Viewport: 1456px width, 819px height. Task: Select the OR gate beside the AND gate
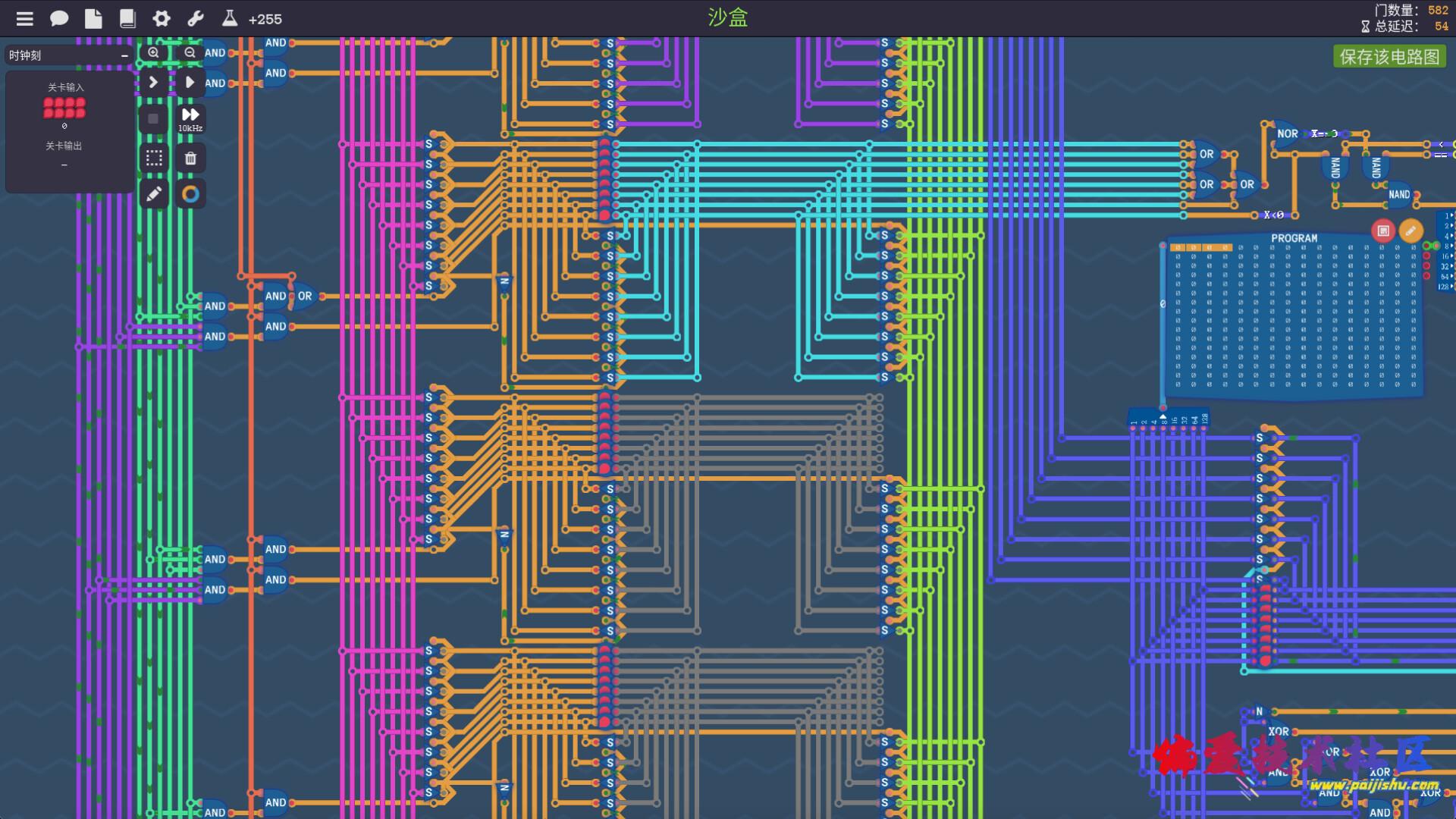tap(304, 296)
